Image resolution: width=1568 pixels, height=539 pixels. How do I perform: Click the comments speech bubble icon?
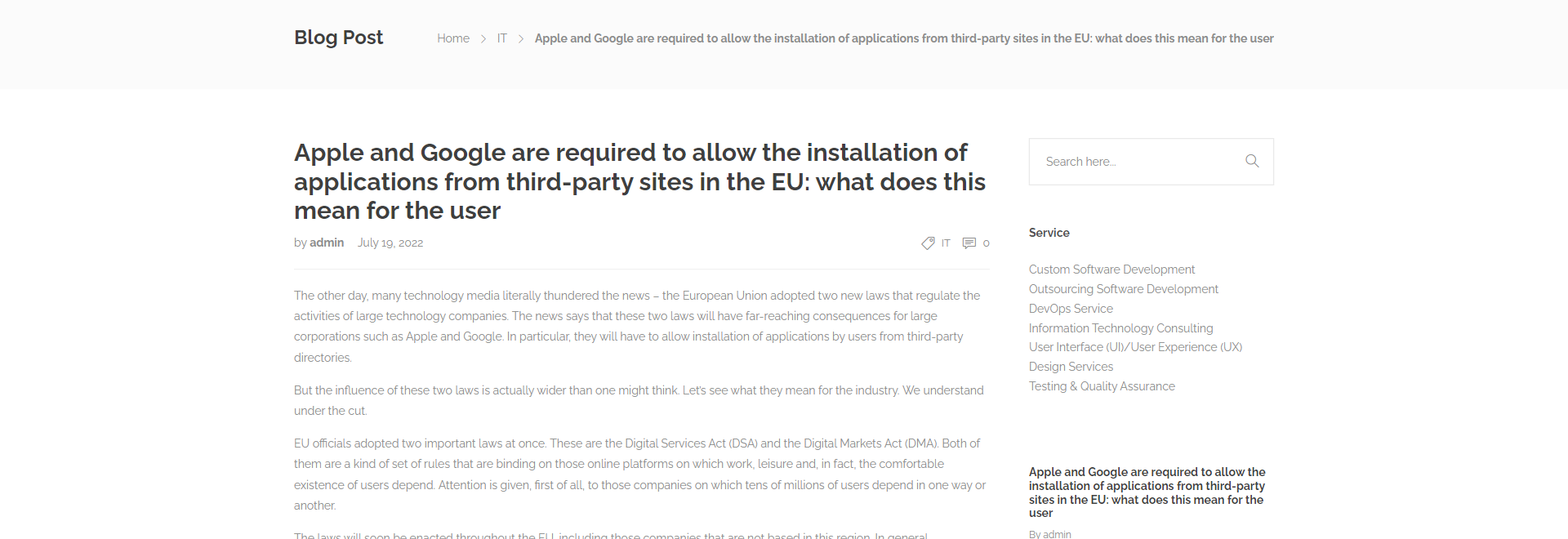point(969,243)
